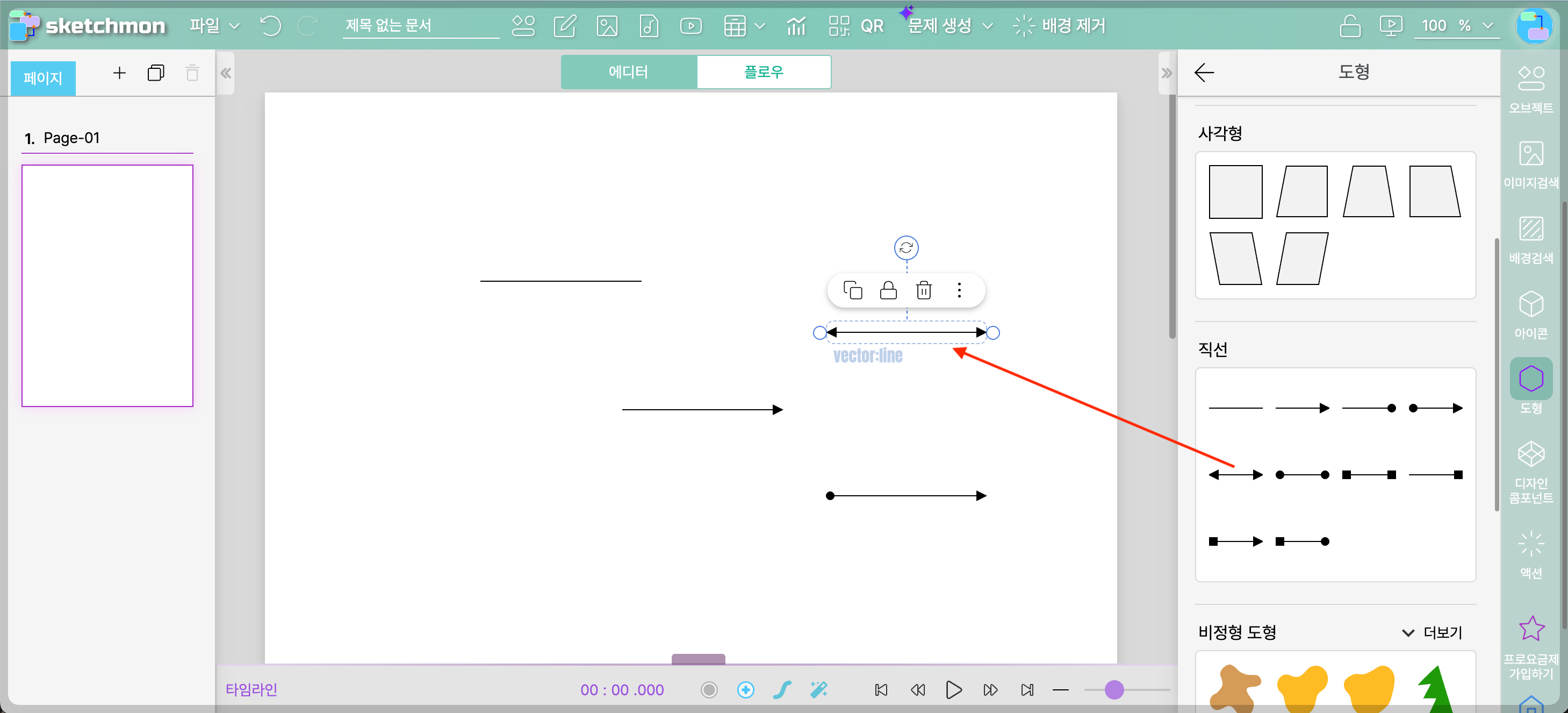1568x713 pixels.
Task: Click the audio file insert icon
Action: [x=649, y=26]
